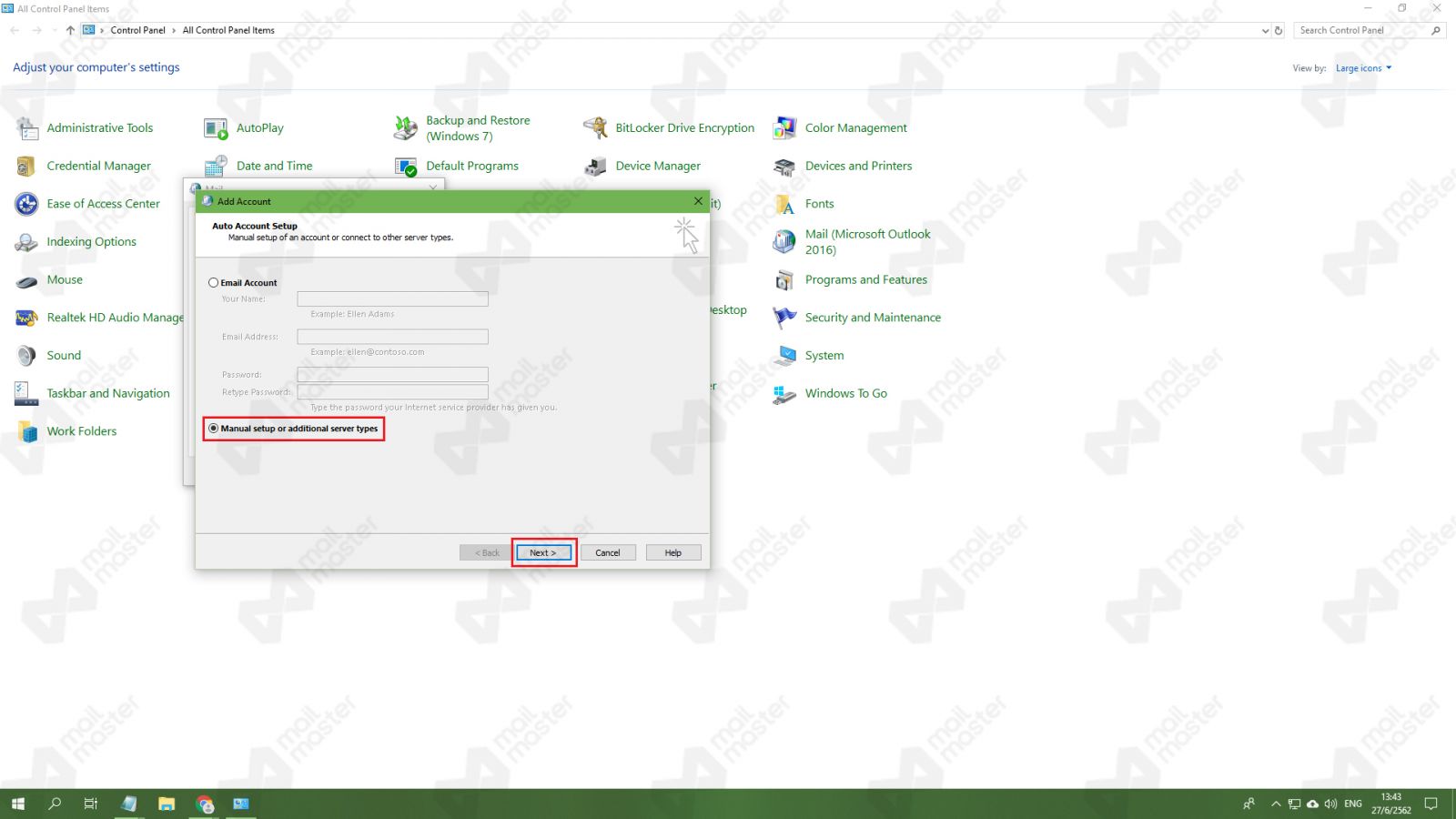
Task: Click the volume icon in system tray
Action: coord(1330,804)
